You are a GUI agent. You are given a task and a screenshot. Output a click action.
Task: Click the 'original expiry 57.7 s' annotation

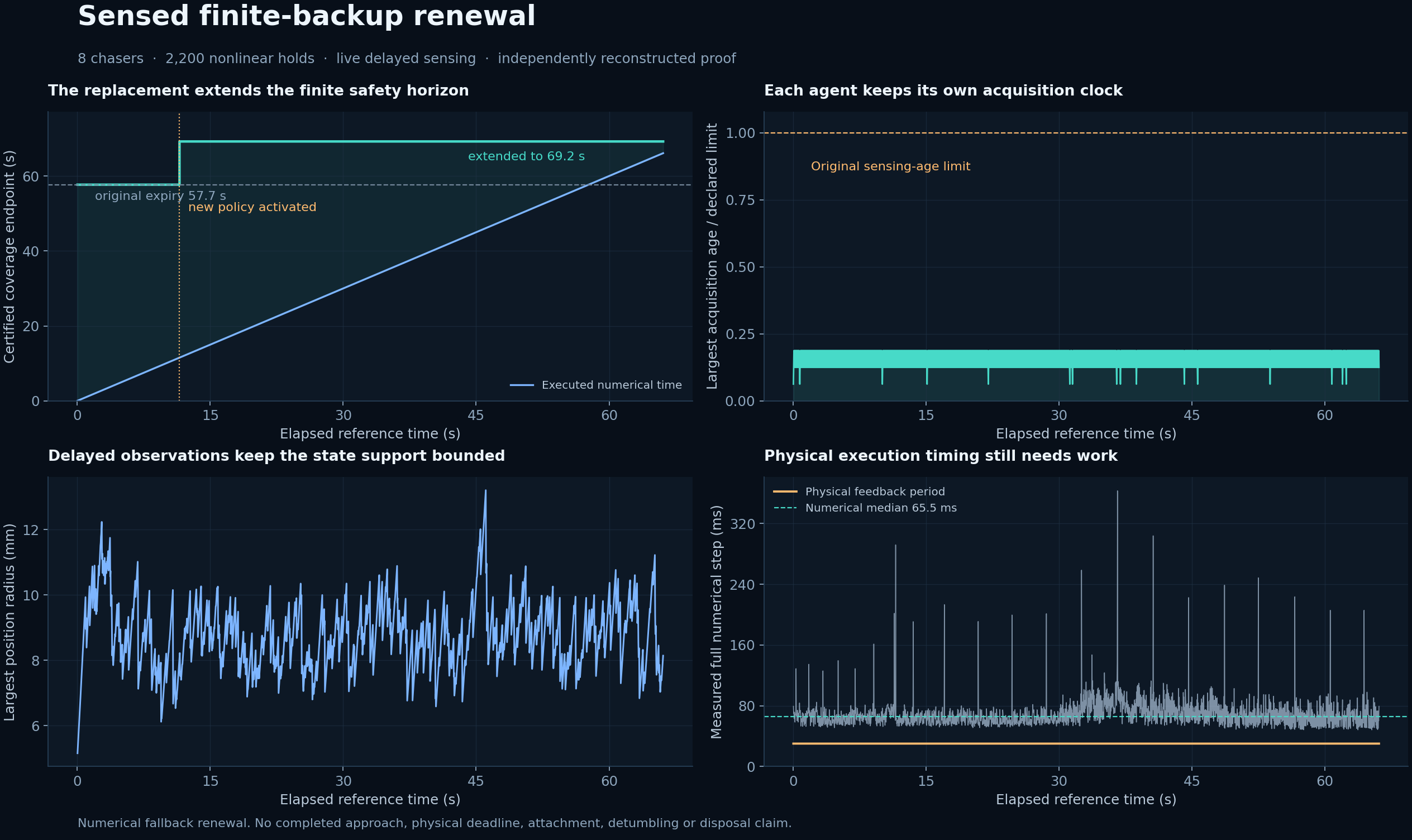pyautogui.click(x=160, y=196)
